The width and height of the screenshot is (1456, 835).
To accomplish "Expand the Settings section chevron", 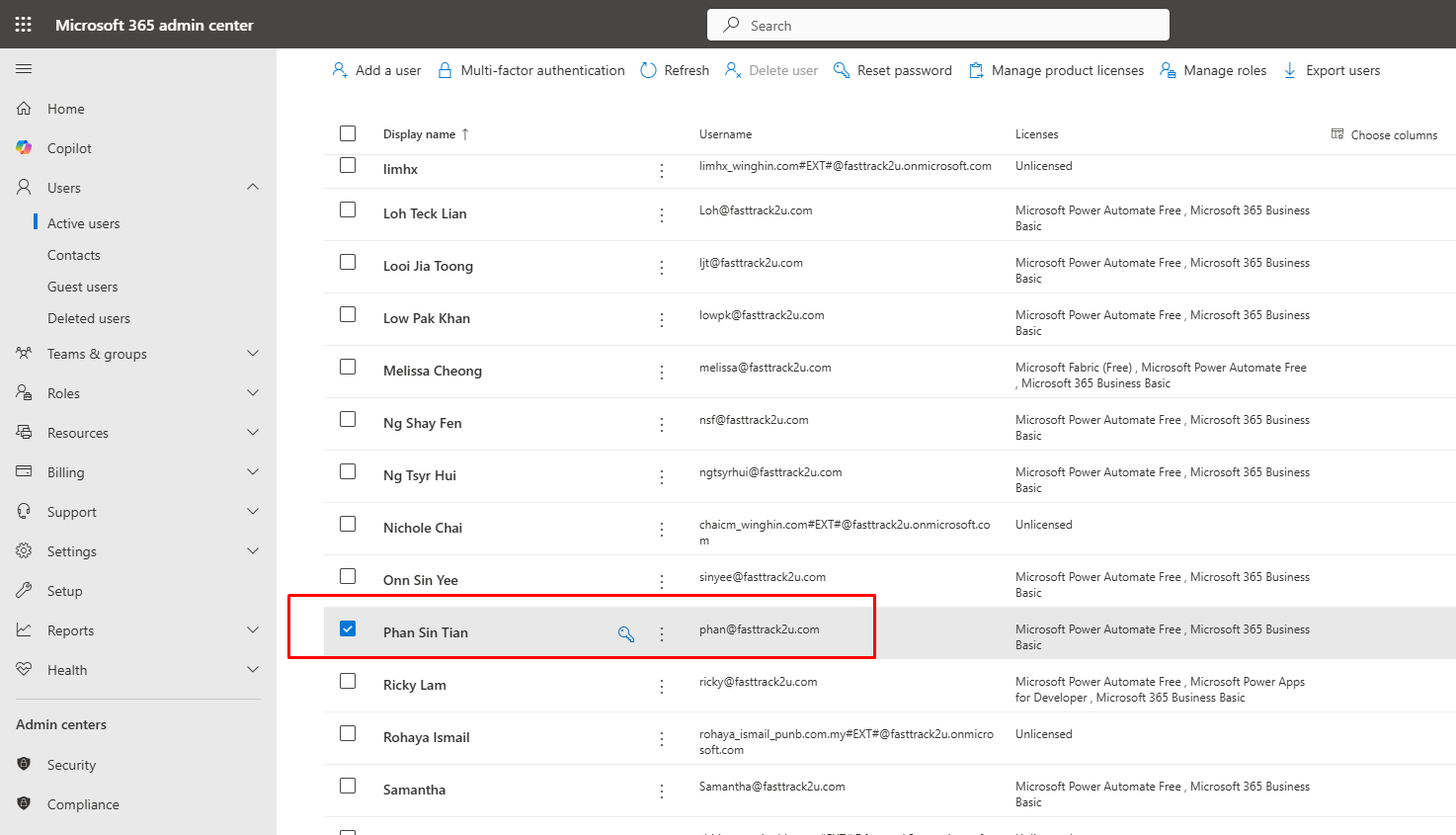I will pyautogui.click(x=253, y=550).
